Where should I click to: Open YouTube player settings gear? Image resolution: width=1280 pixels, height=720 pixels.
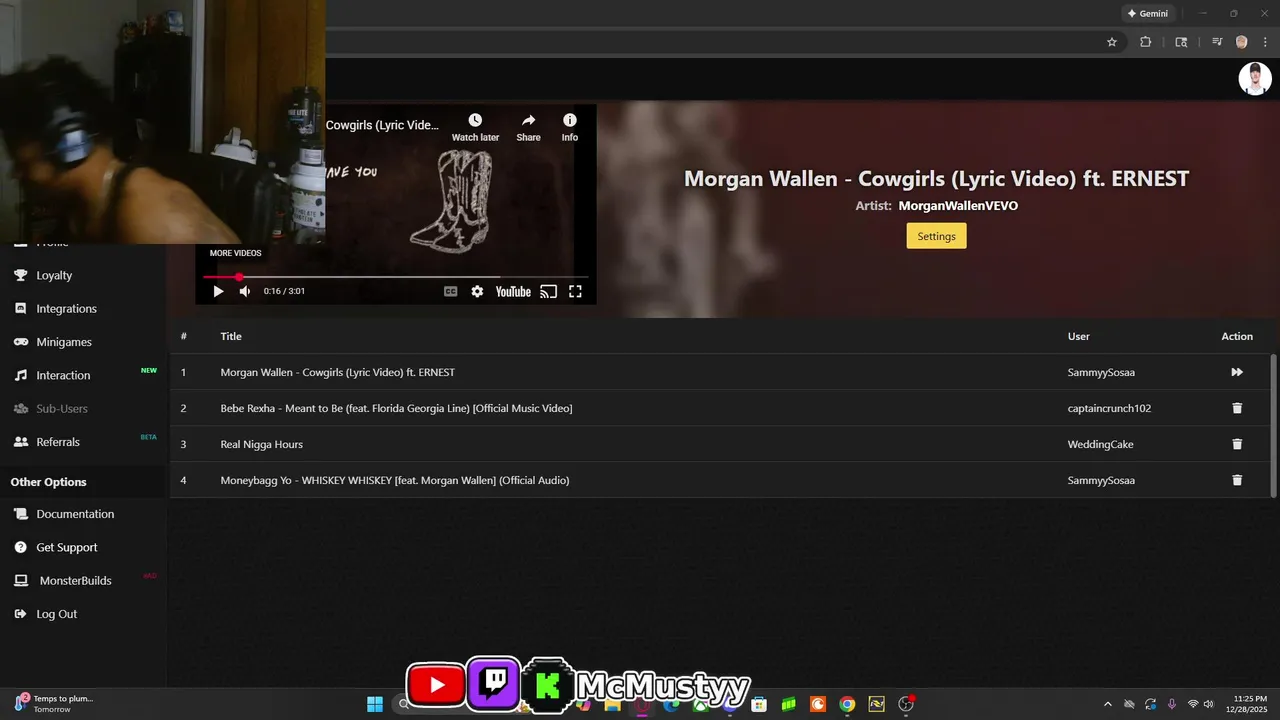[x=477, y=291]
